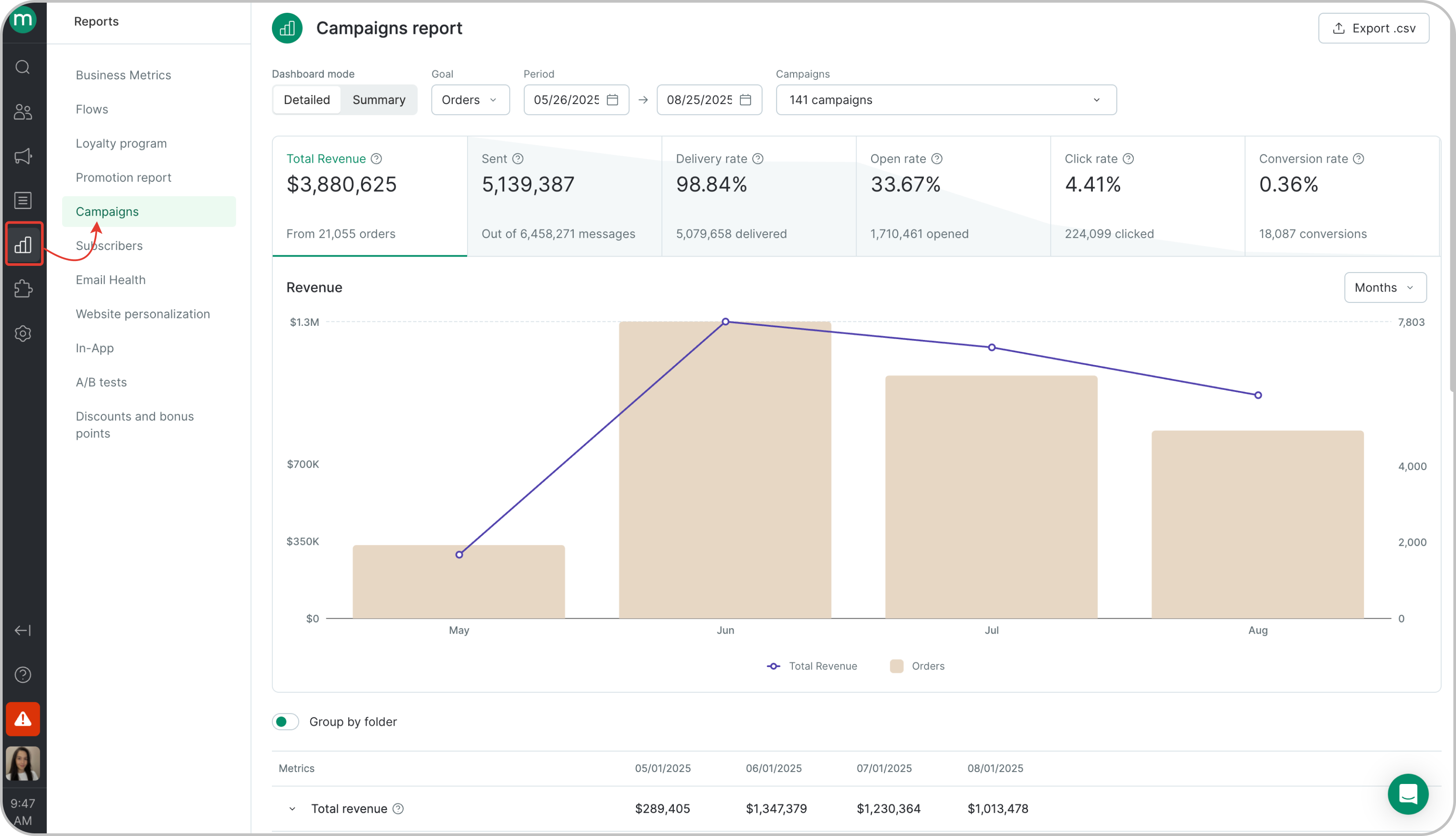Open the help question mark icon
The width and height of the screenshot is (1456, 836).
[x=23, y=675]
